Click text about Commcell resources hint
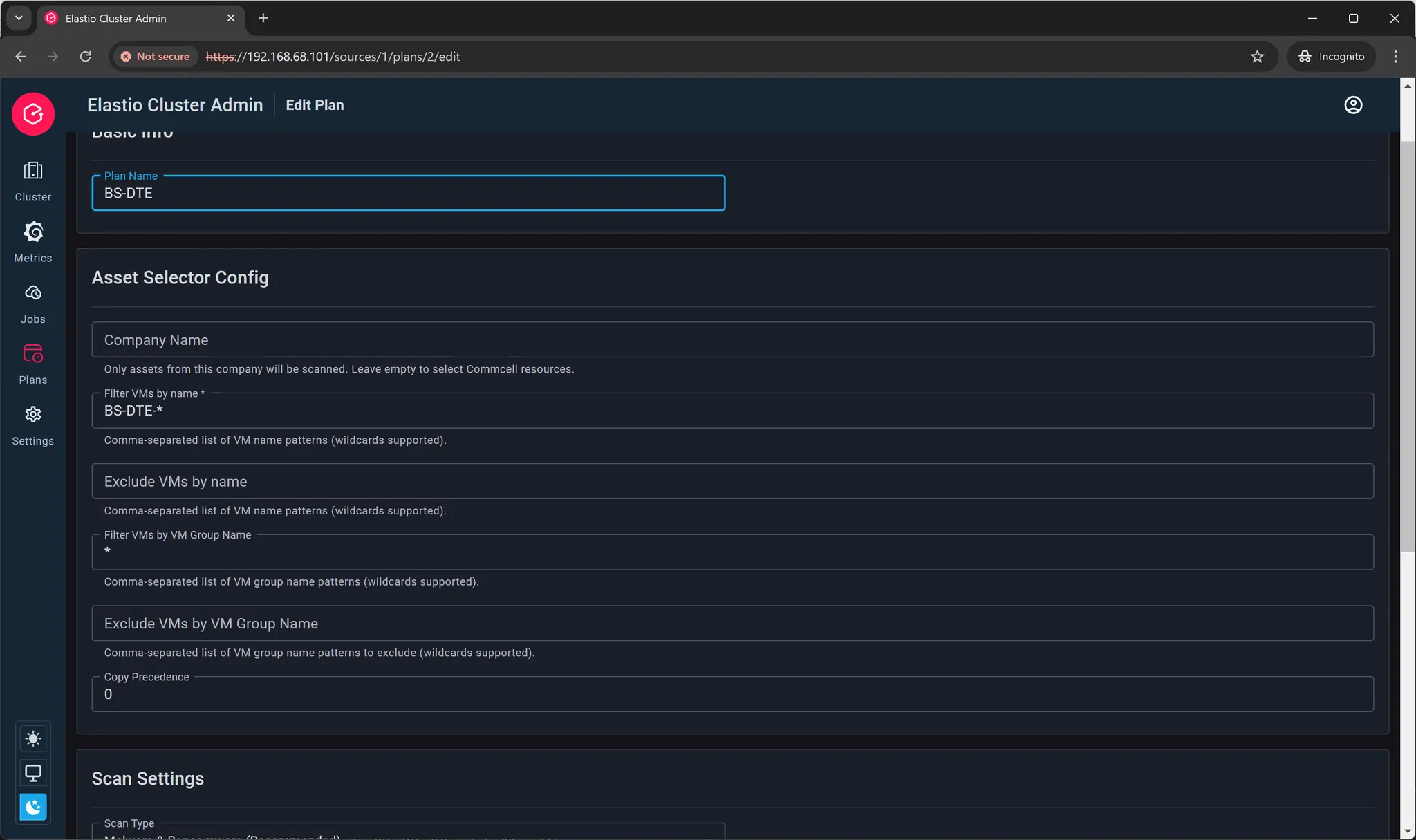1416x840 pixels. pyautogui.click(x=339, y=369)
